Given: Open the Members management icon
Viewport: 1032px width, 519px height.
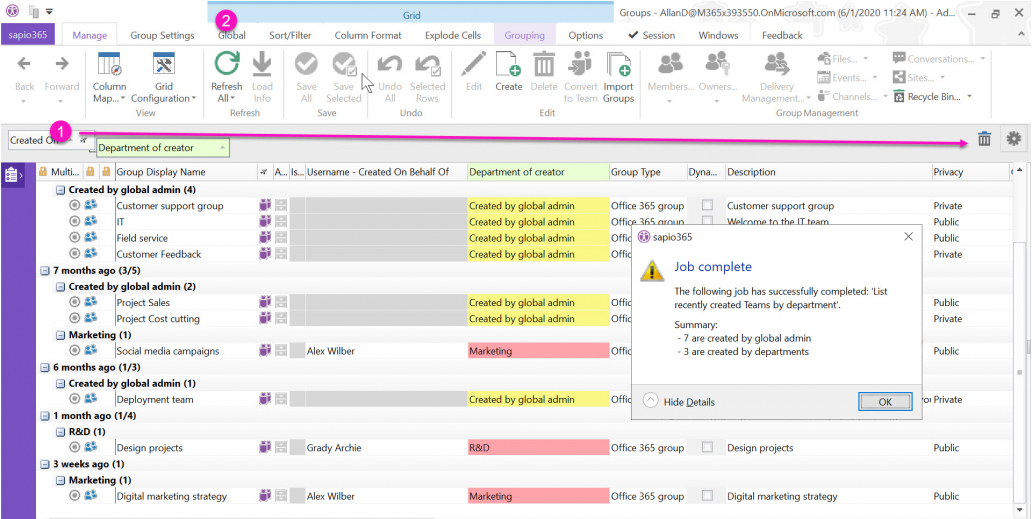Looking at the screenshot, I should coord(670,64).
